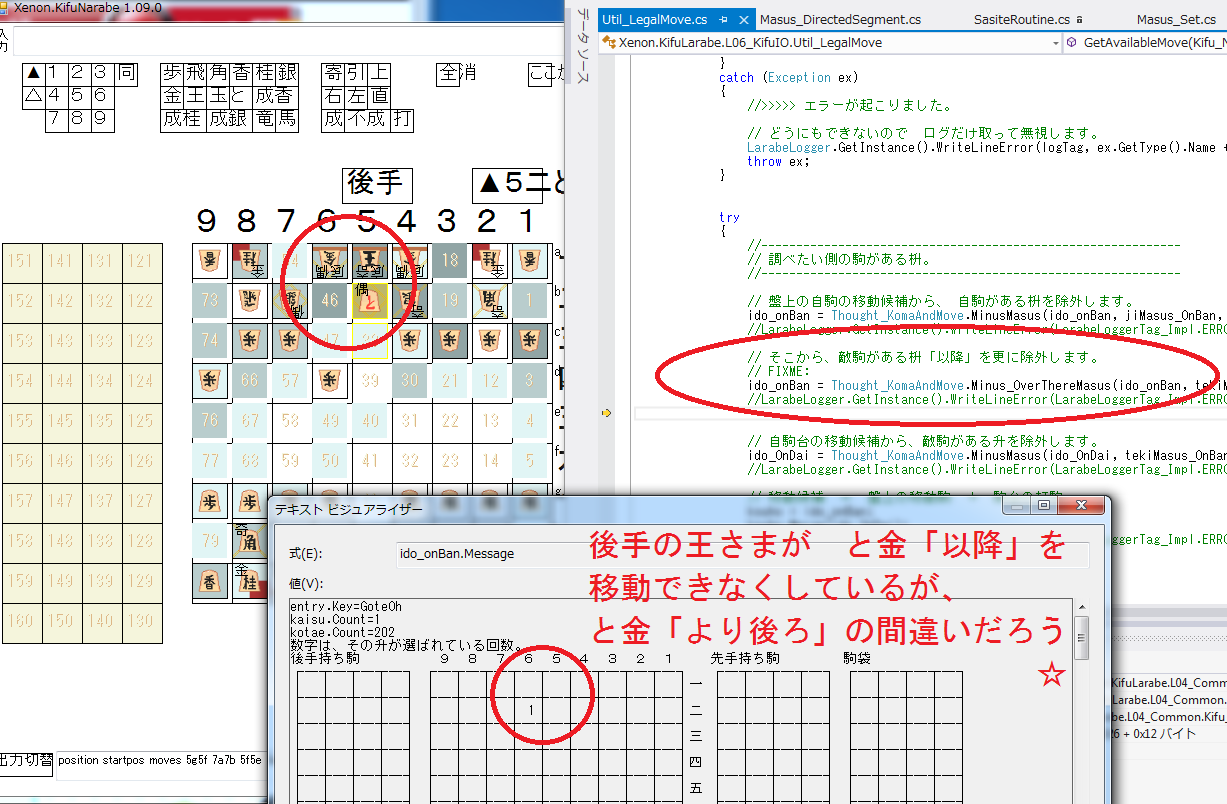The height and width of the screenshot is (804, 1227).
Task: Click the 右 direction button
Action: (x=333, y=96)
